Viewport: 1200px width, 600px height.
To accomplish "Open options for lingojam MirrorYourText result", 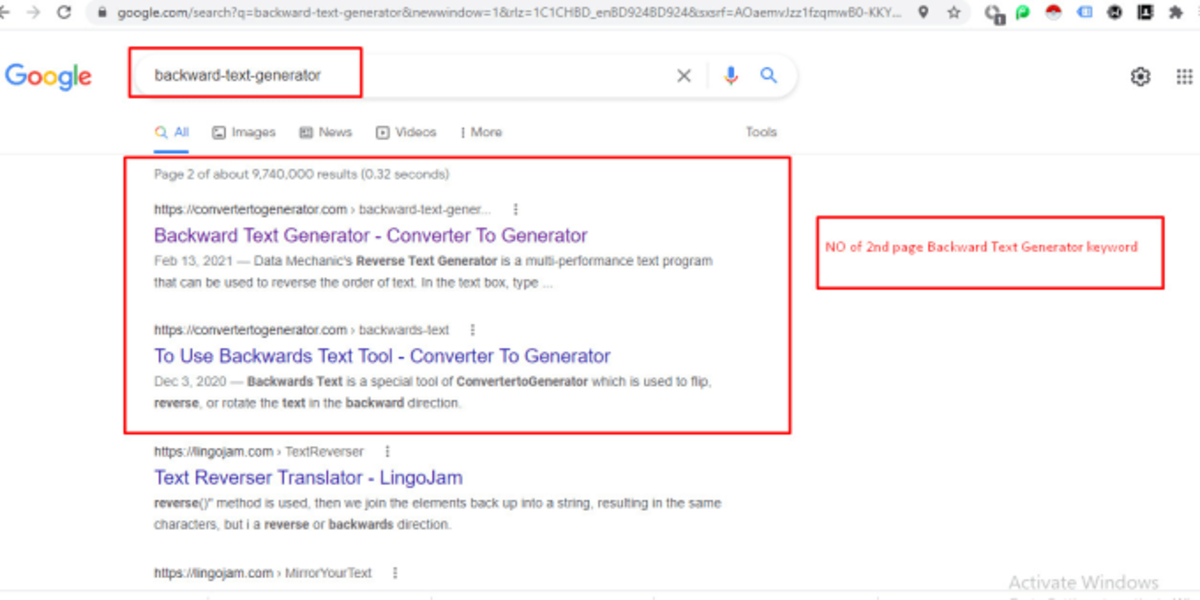I will 395,573.
